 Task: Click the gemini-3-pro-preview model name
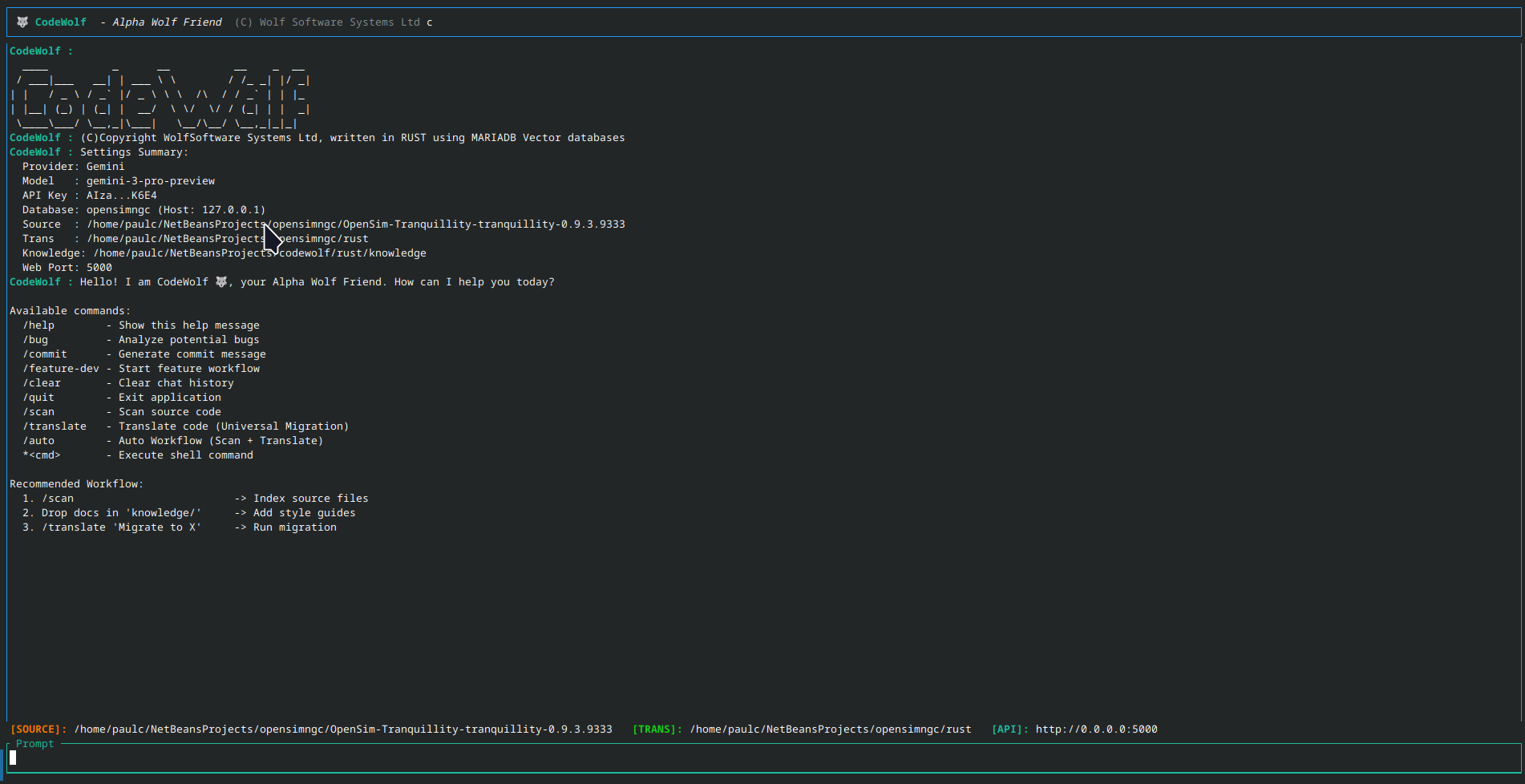151,181
